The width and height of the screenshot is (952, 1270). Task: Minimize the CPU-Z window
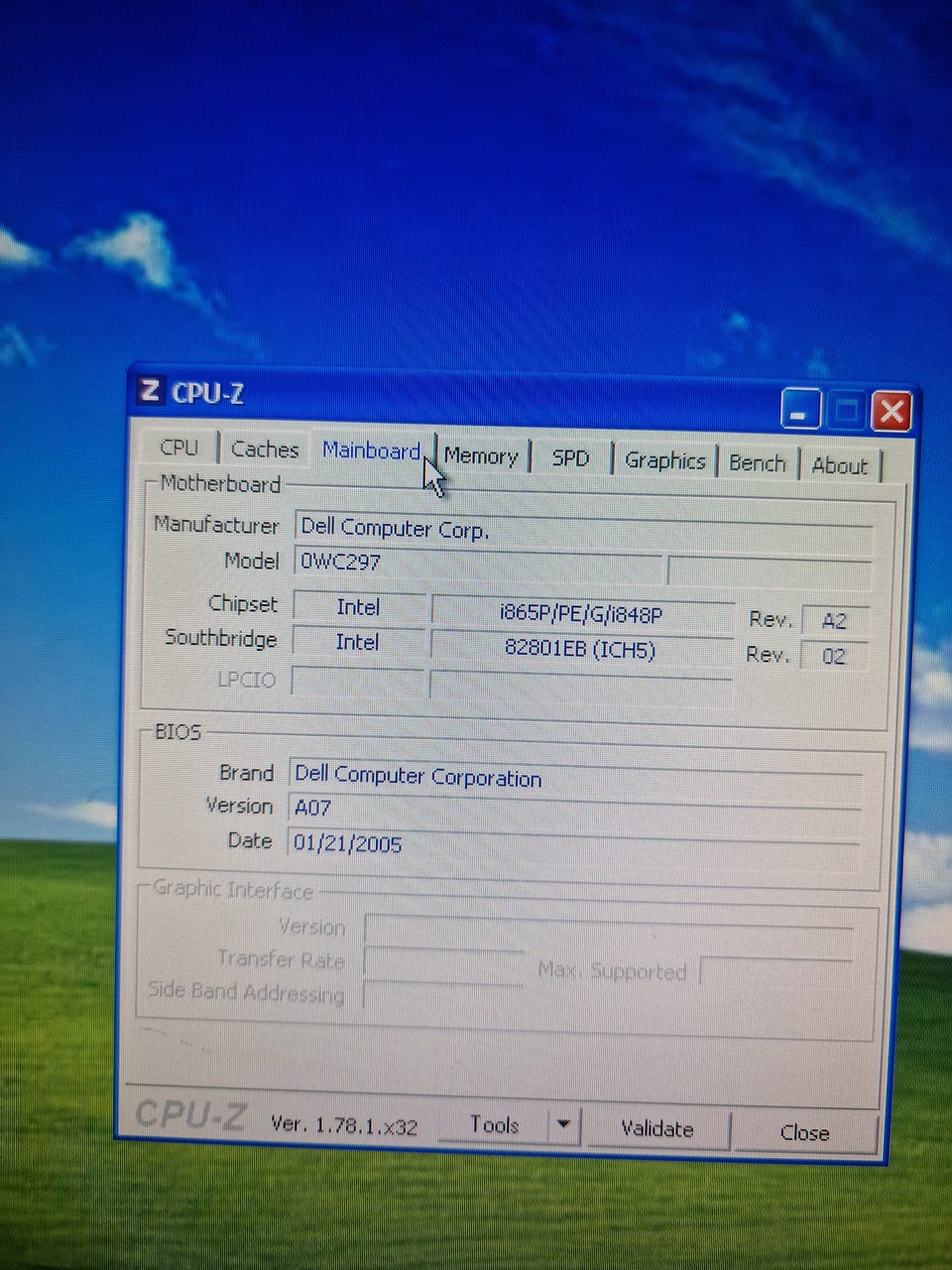tap(799, 409)
